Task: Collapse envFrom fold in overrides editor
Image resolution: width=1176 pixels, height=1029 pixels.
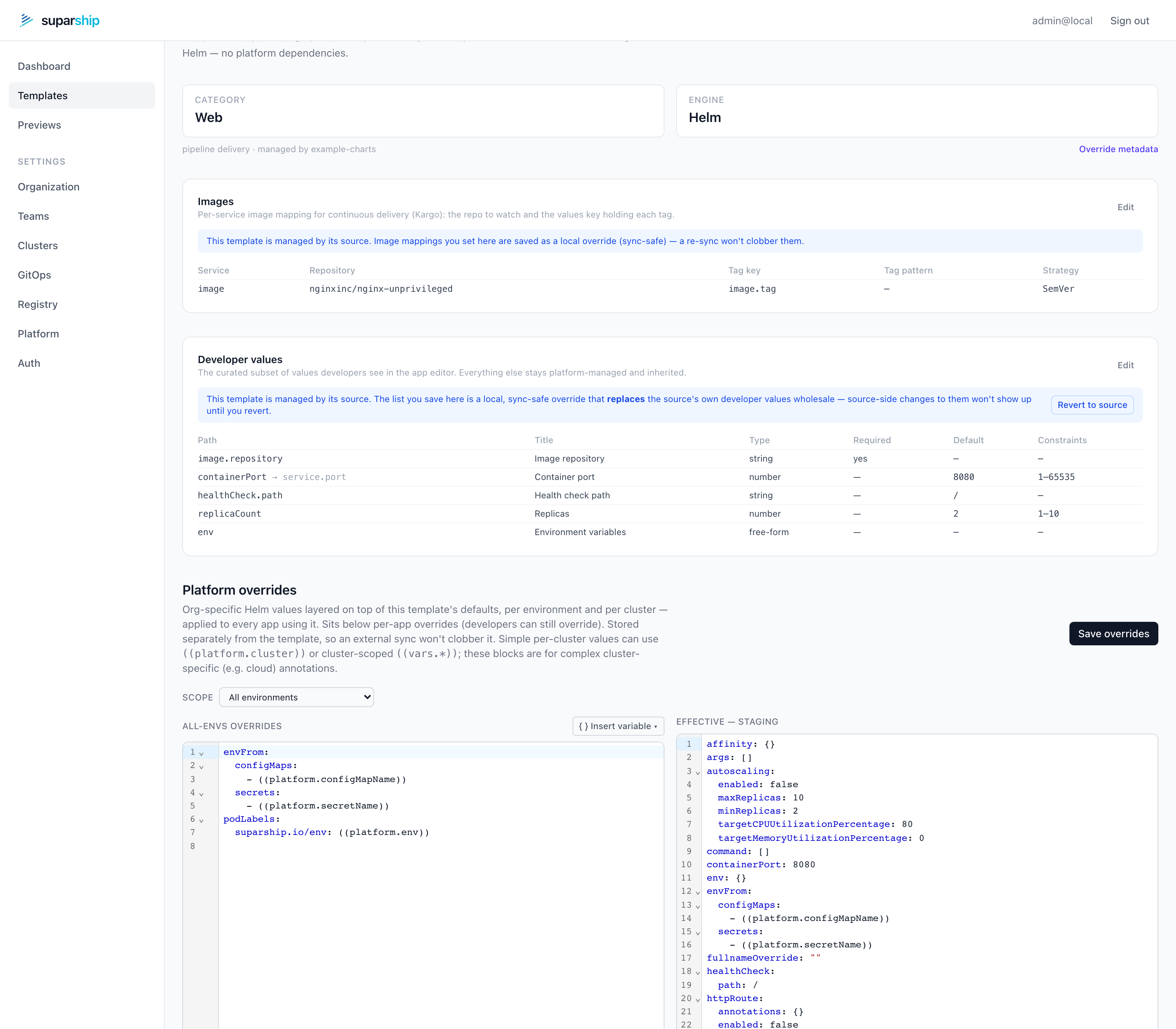Action: 201,753
